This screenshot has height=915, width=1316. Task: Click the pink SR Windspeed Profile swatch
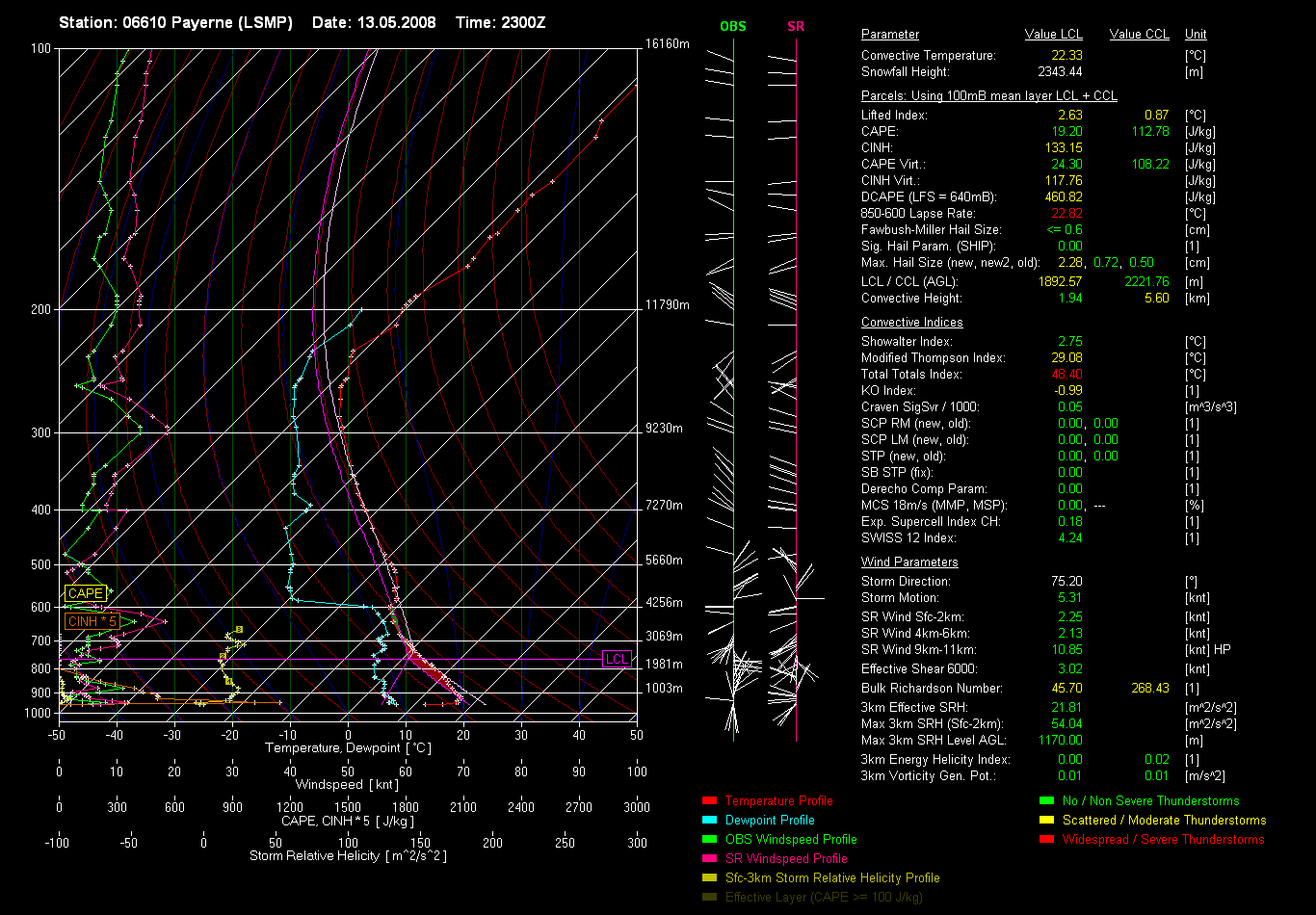709,858
